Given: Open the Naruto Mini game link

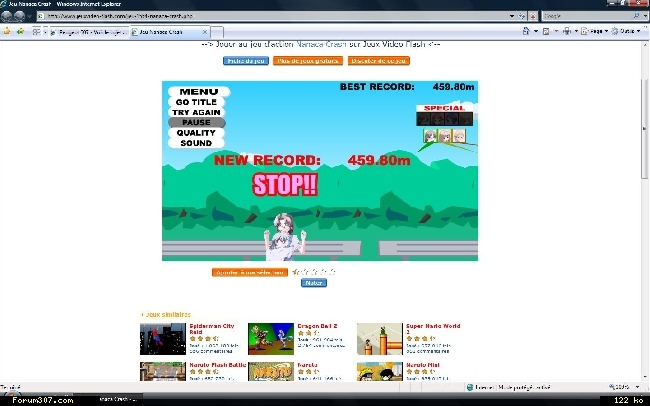Looking at the screenshot, I should pyautogui.click(x=422, y=365).
